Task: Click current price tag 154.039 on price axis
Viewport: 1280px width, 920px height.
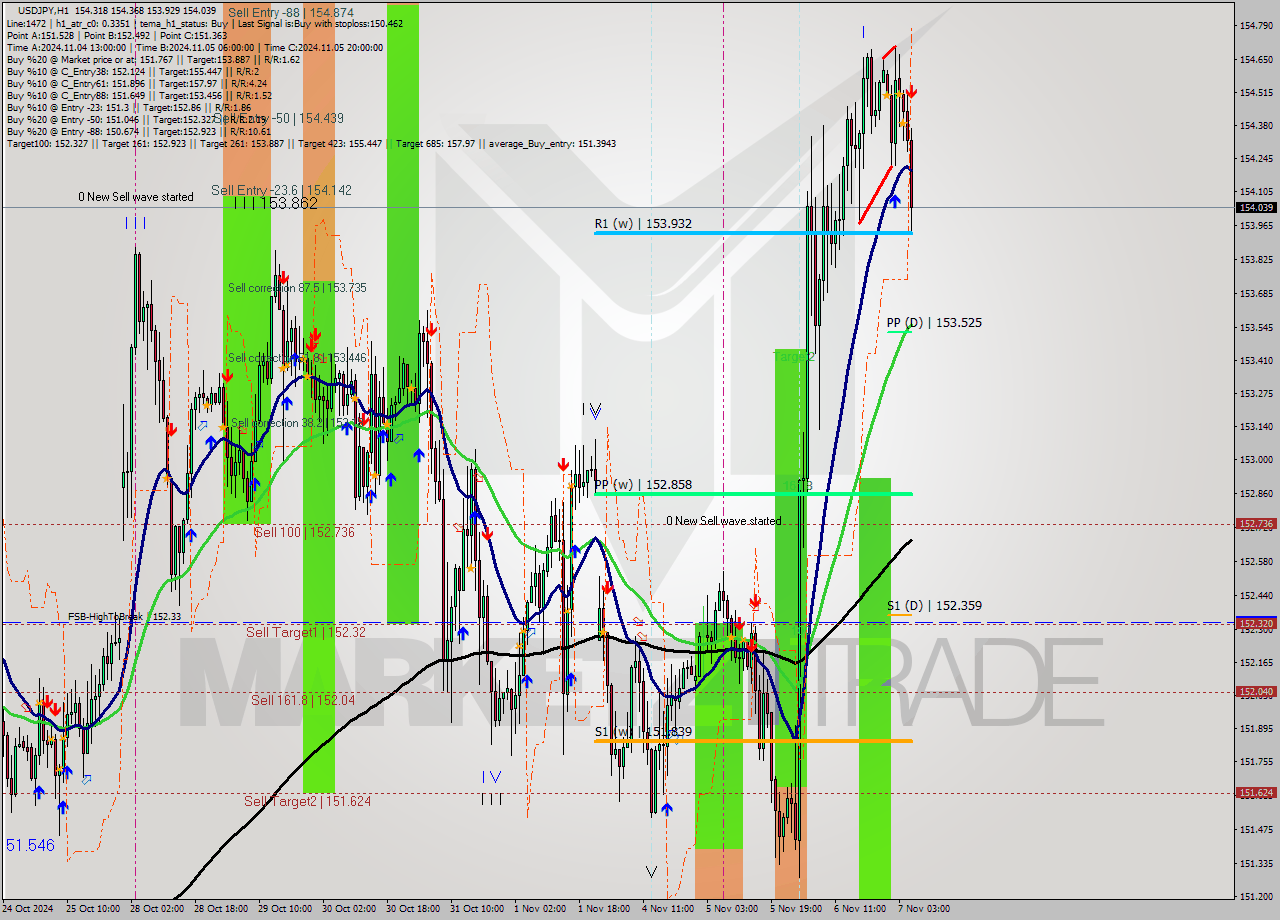Action: tap(1256, 207)
